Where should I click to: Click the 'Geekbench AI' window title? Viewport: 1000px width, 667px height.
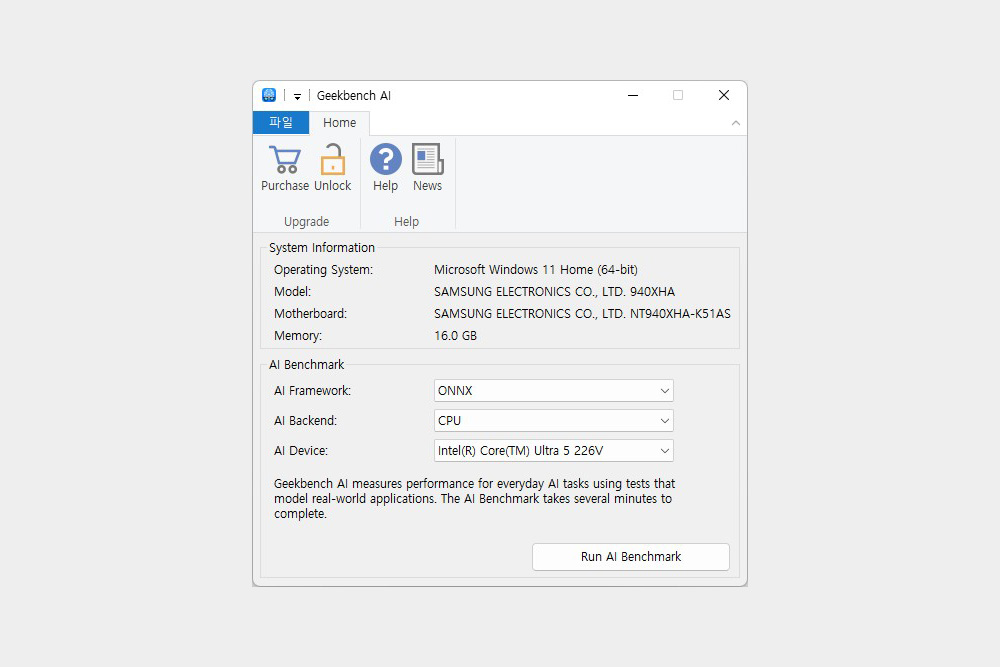pos(354,96)
